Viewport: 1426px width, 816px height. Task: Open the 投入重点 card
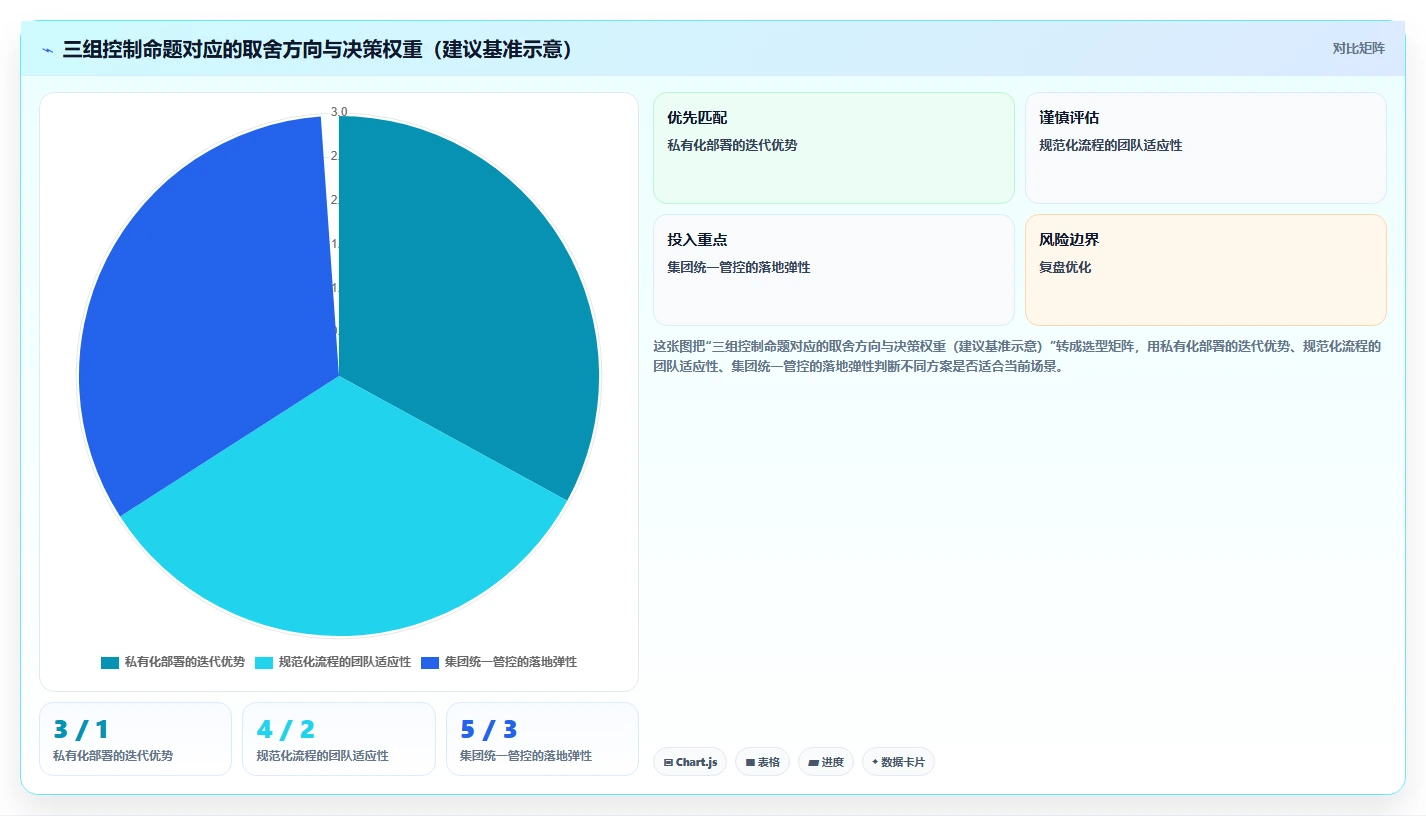834,270
